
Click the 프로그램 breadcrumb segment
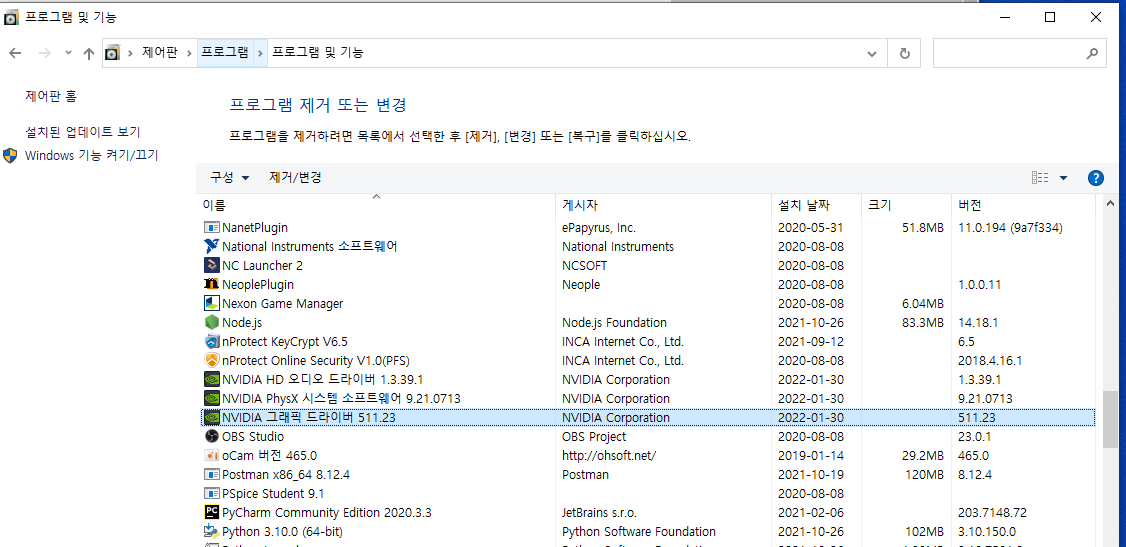(x=225, y=52)
